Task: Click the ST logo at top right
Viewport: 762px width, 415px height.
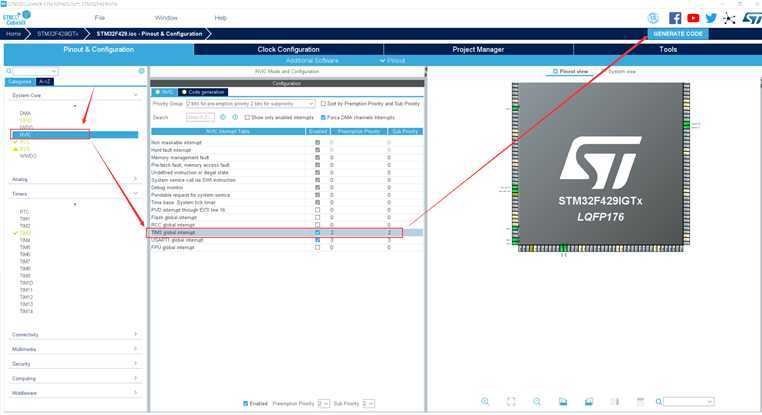Action: (751, 18)
